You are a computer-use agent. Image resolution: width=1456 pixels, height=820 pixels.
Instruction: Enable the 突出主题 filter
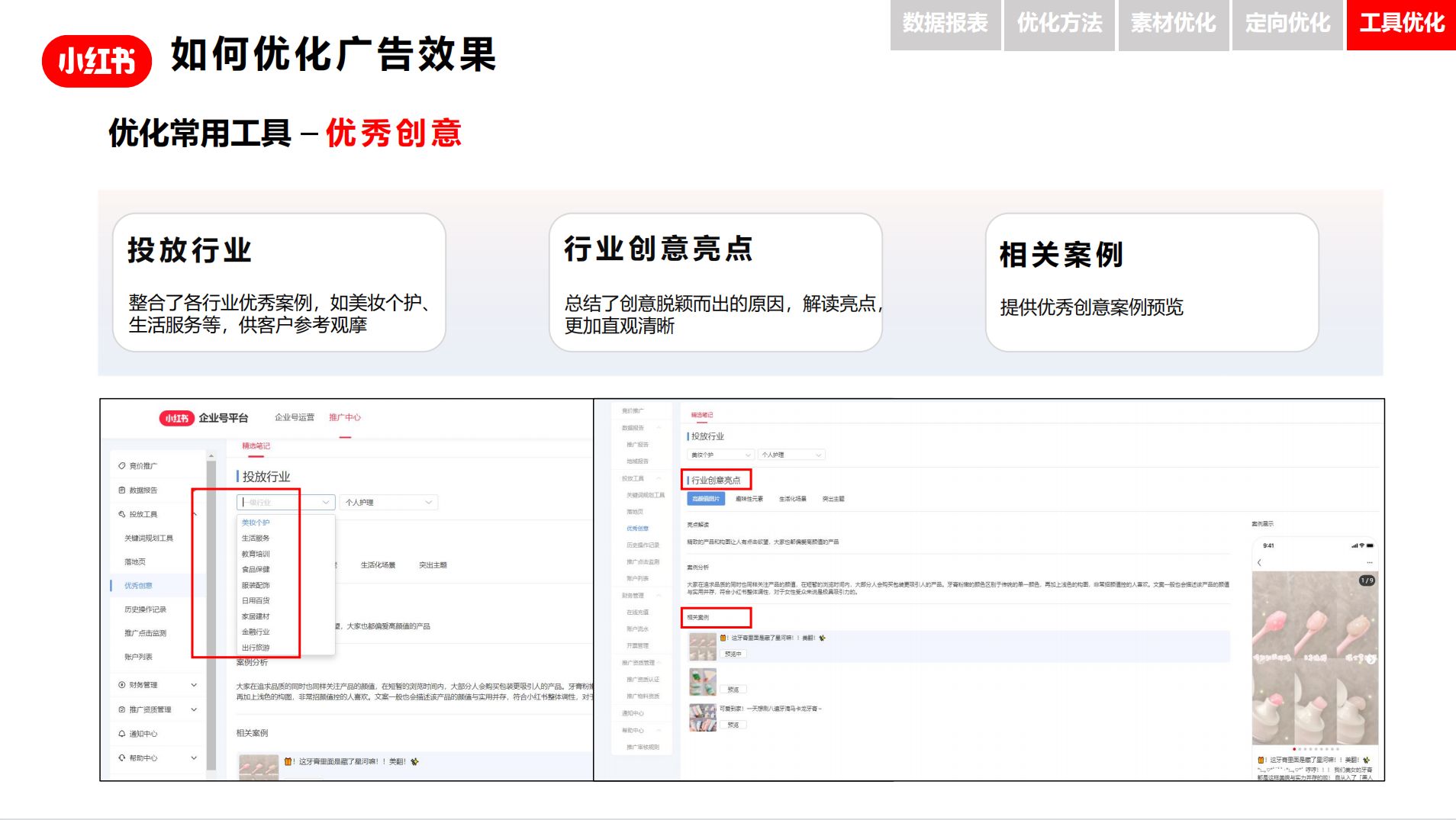833,499
